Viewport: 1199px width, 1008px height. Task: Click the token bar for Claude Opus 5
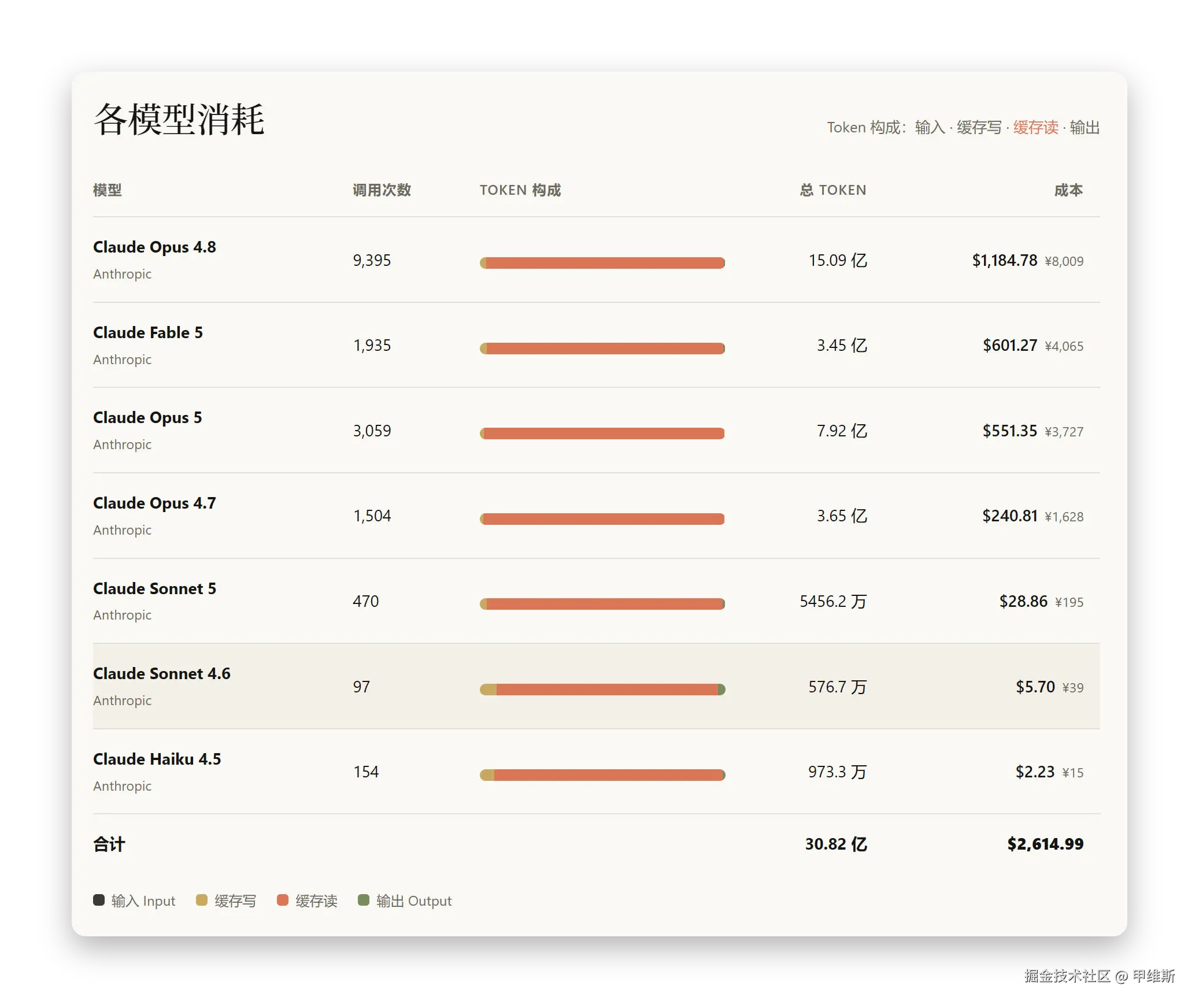(x=602, y=433)
